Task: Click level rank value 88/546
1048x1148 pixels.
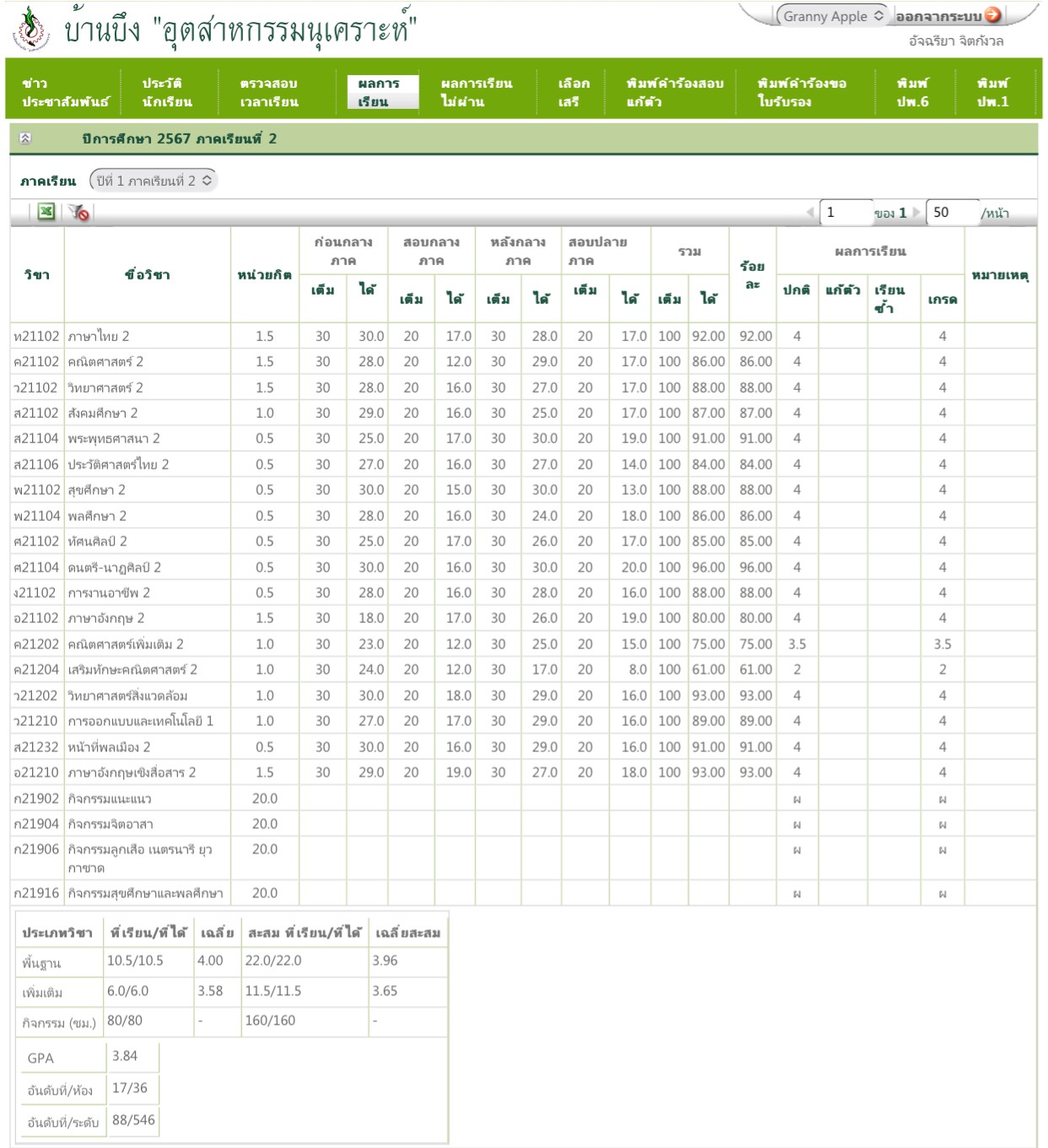Action: [133, 1120]
